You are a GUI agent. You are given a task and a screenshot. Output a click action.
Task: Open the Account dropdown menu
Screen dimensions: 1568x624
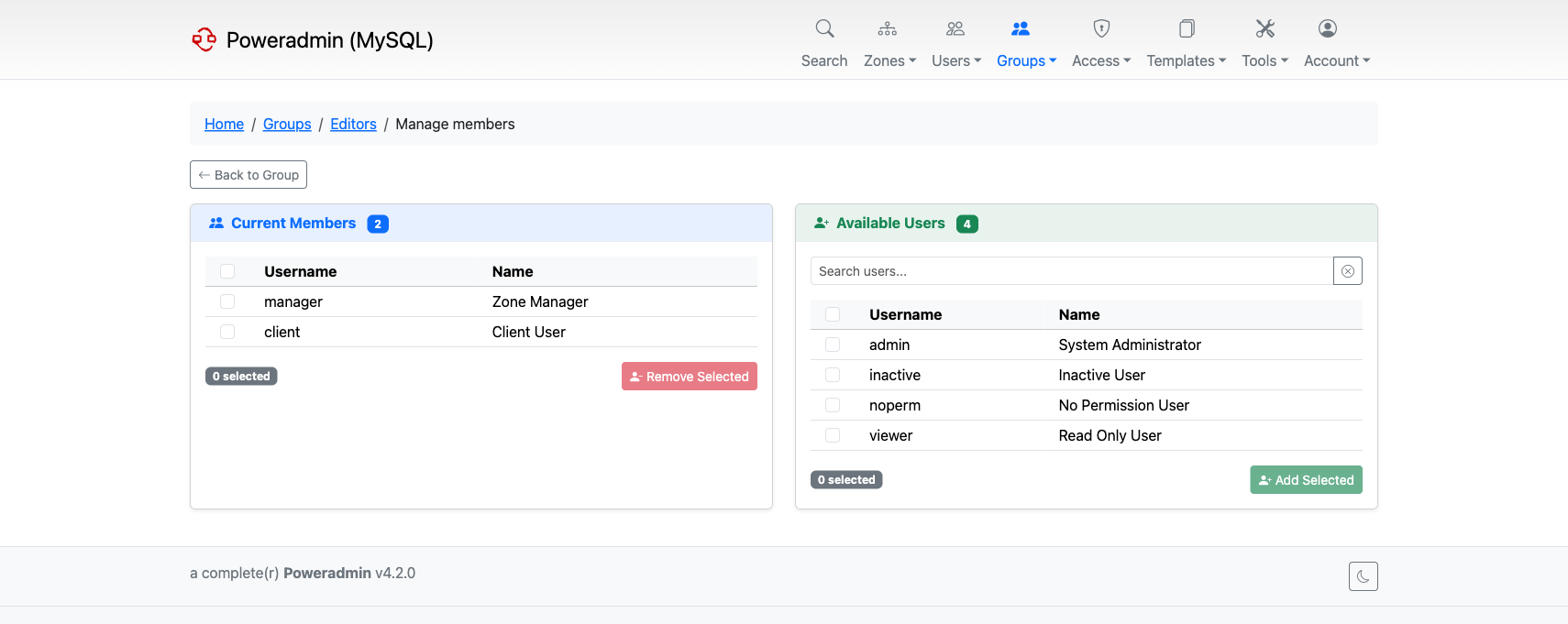[x=1336, y=60]
